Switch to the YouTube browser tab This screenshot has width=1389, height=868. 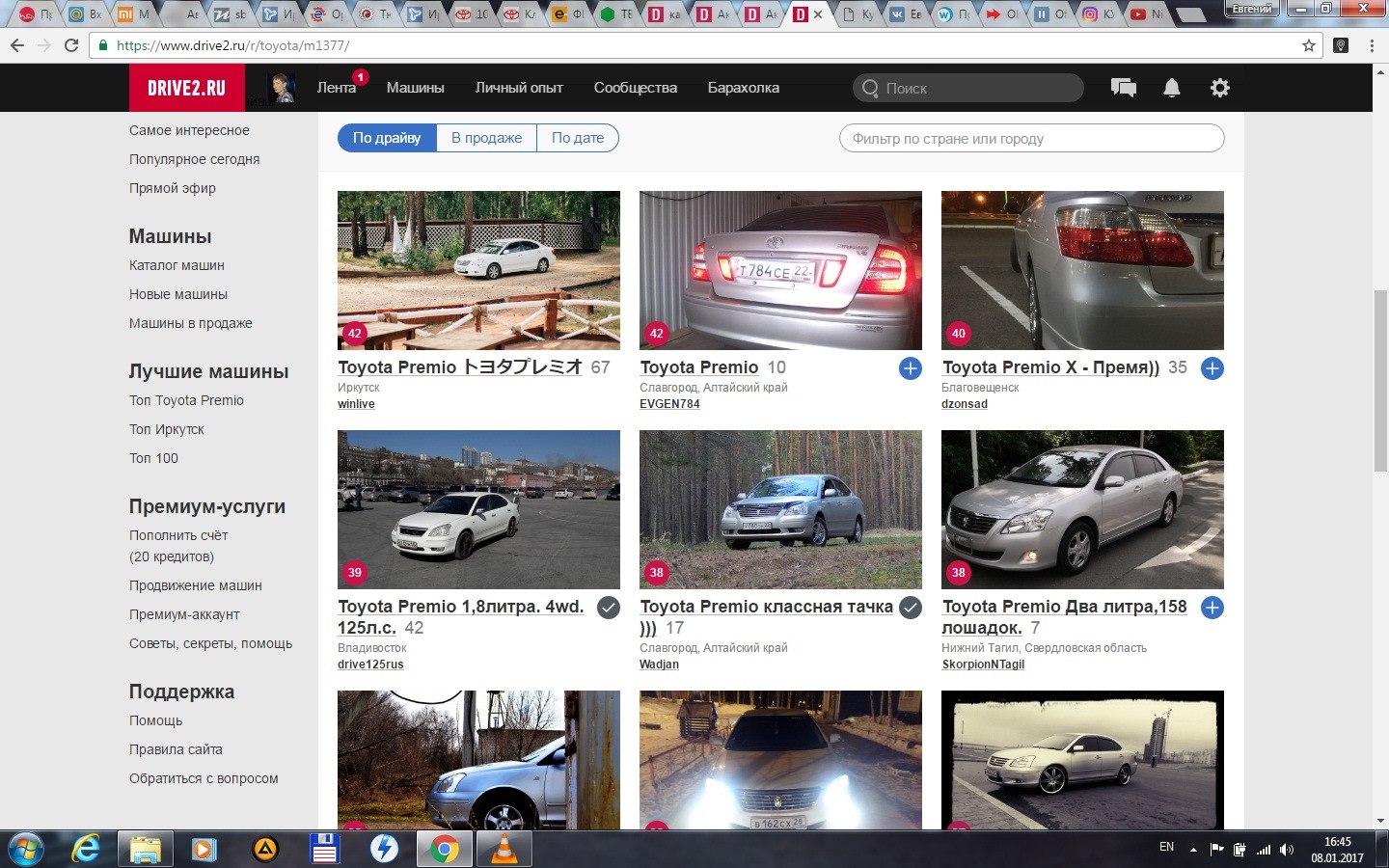pyautogui.click(x=1147, y=14)
